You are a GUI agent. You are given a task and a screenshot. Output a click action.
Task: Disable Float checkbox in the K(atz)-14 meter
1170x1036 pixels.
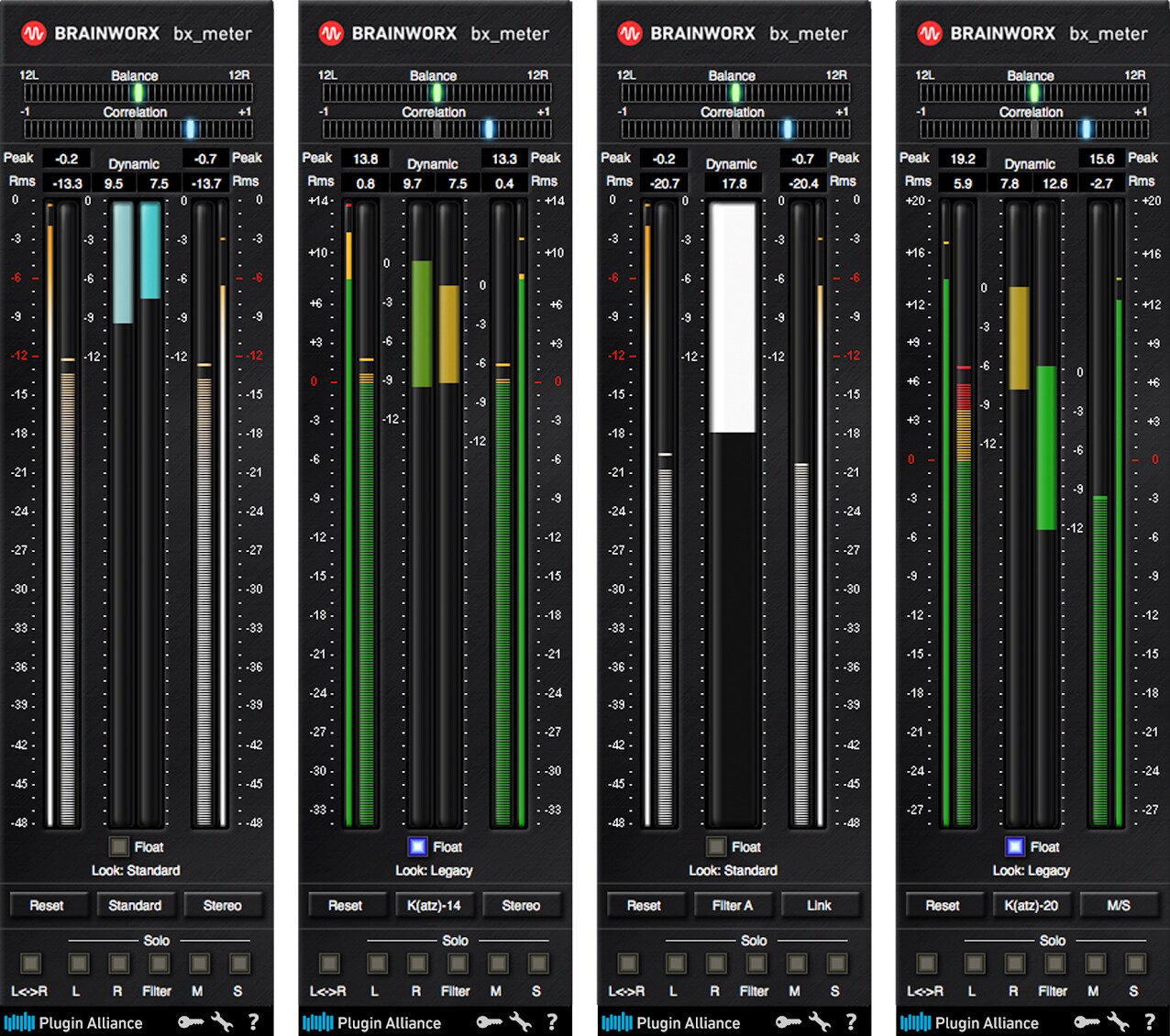click(x=418, y=846)
